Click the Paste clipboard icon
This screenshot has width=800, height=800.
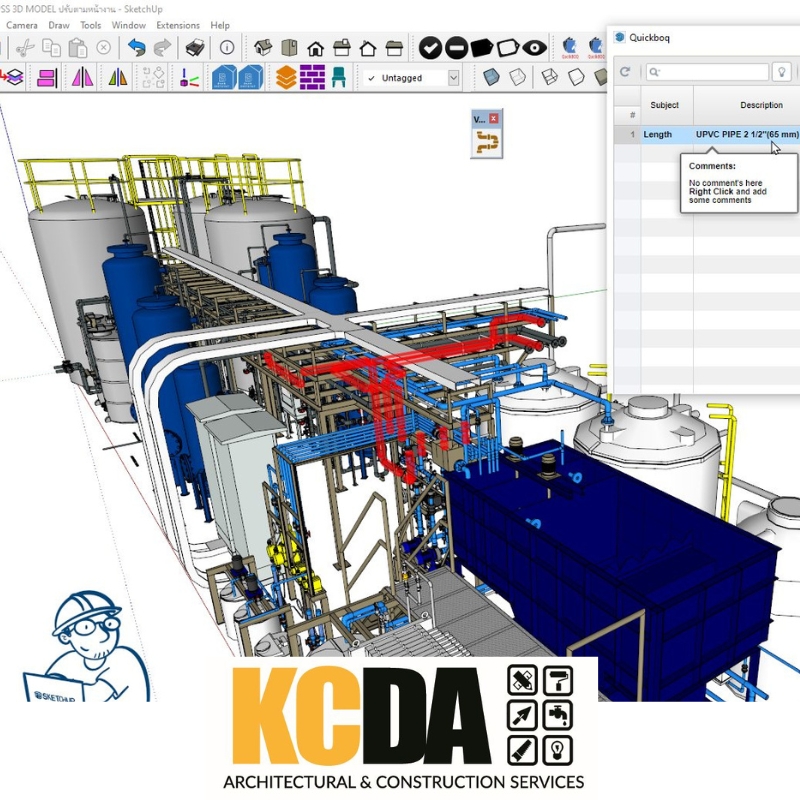pos(78,48)
